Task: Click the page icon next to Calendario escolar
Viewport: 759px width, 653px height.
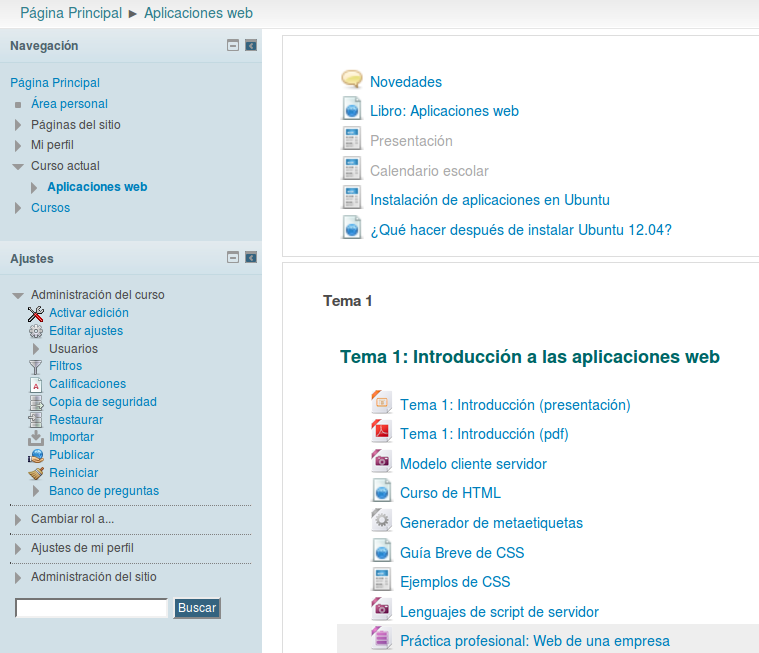Action: pos(352,168)
